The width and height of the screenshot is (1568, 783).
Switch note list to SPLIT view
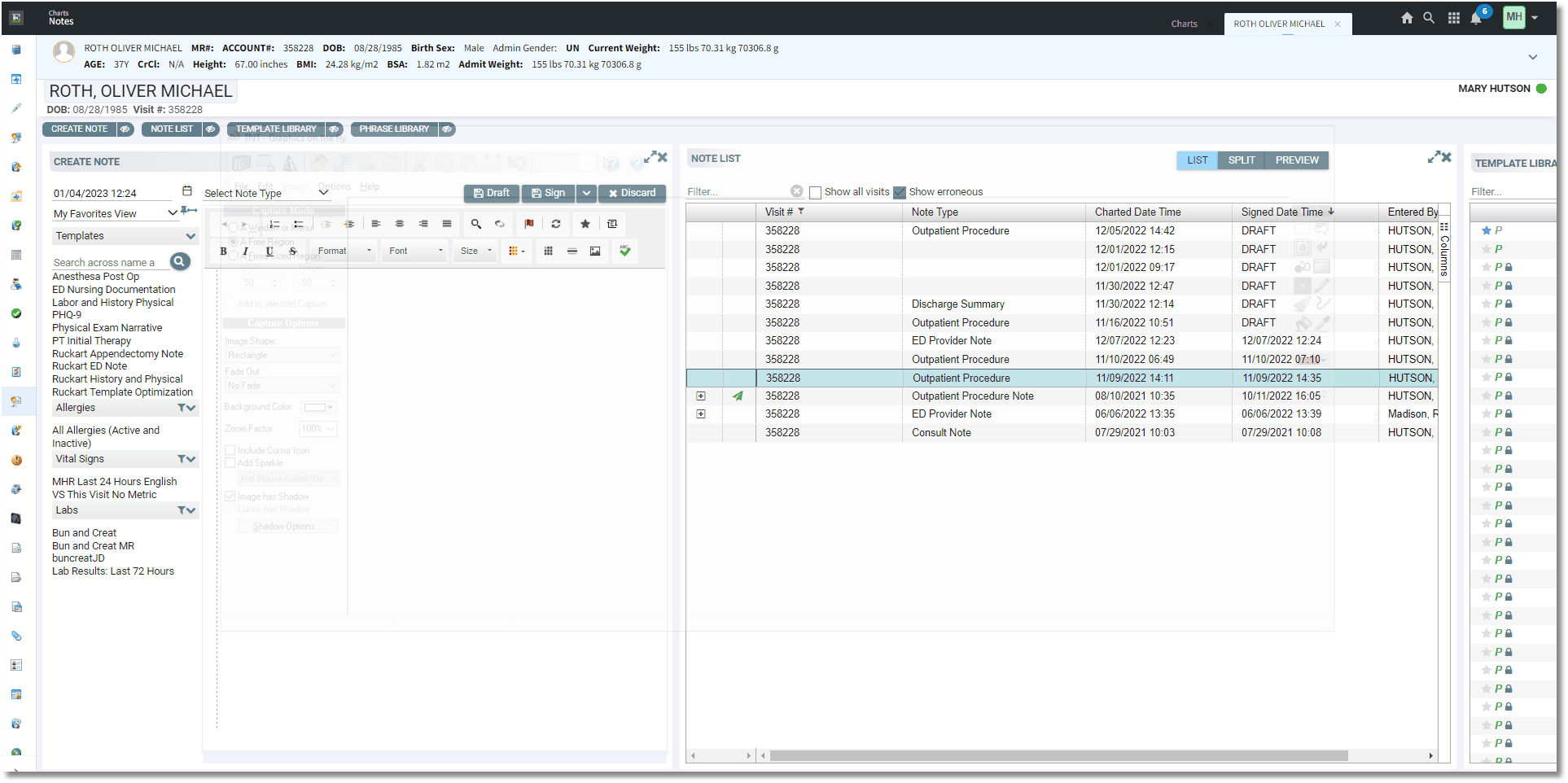(1242, 160)
